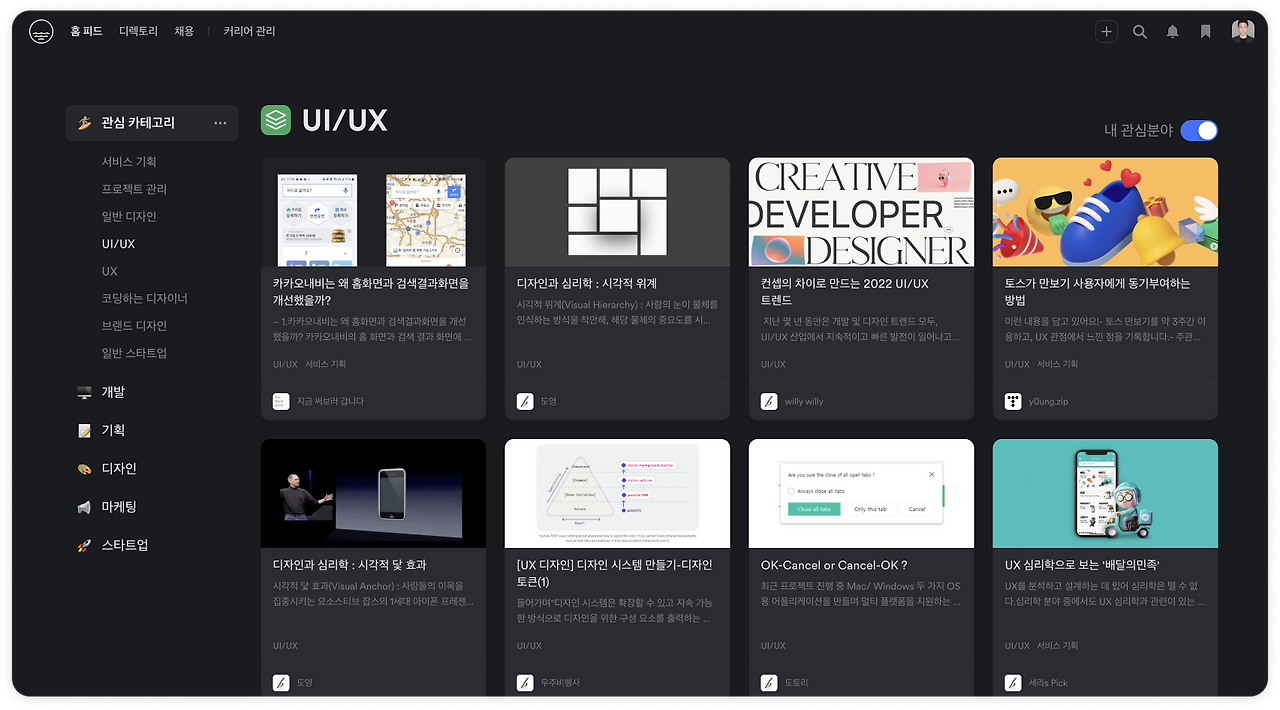The height and width of the screenshot is (710, 1280).
Task: Collapse the 관심 카테고리 section
Action: point(138,123)
